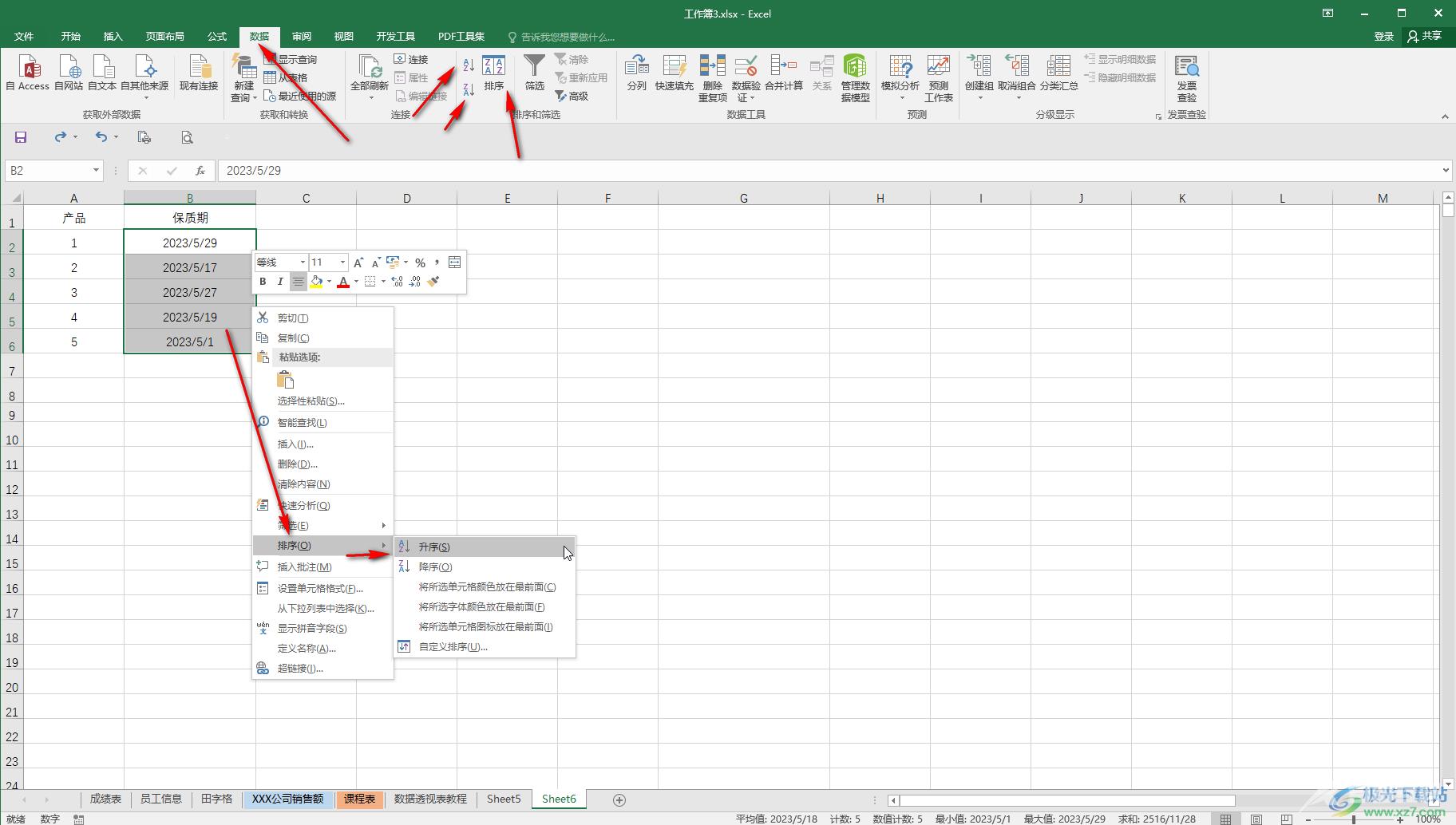The width and height of the screenshot is (1456, 825).
Task: Expand the What-If Analysis (模拟分析) dropdown
Action: [901, 97]
